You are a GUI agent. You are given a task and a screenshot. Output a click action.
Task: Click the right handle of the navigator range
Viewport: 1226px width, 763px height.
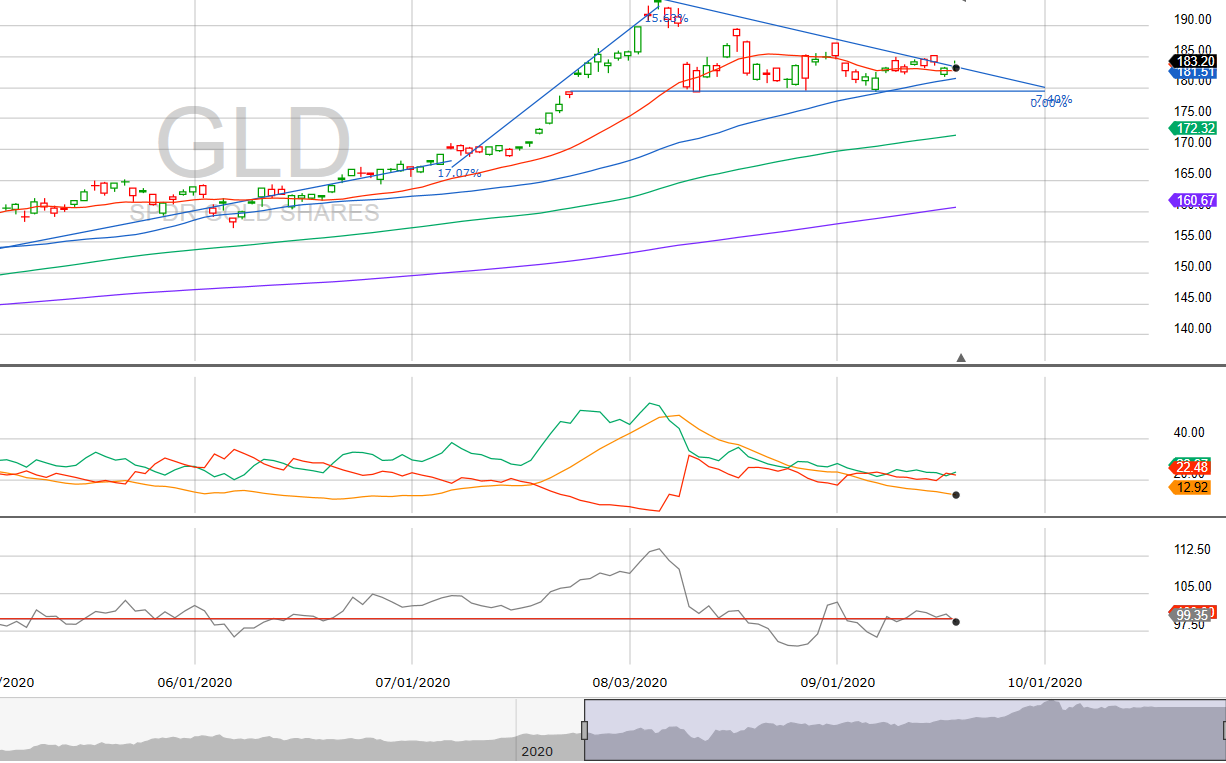tap(1223, 730)
